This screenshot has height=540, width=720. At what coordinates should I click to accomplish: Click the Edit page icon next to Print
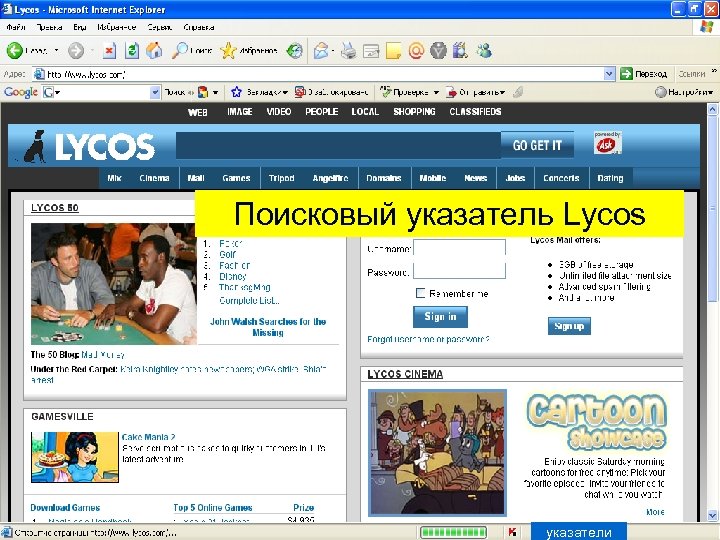[371, 51]
